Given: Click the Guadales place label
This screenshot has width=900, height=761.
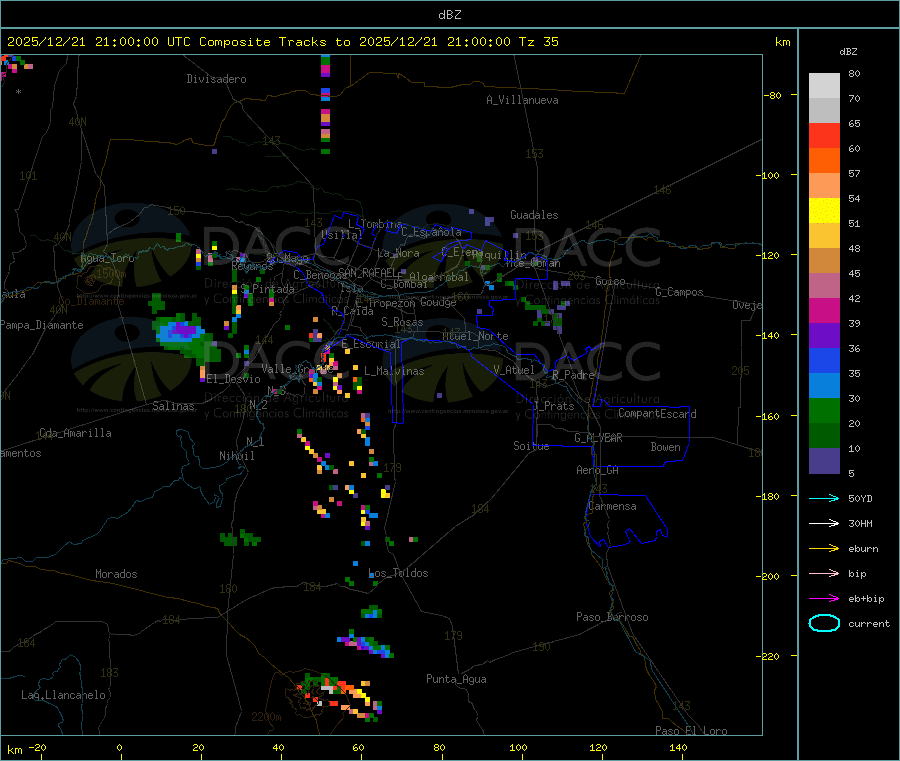Looking at the screenshot, I should click(x=534, y=215).
